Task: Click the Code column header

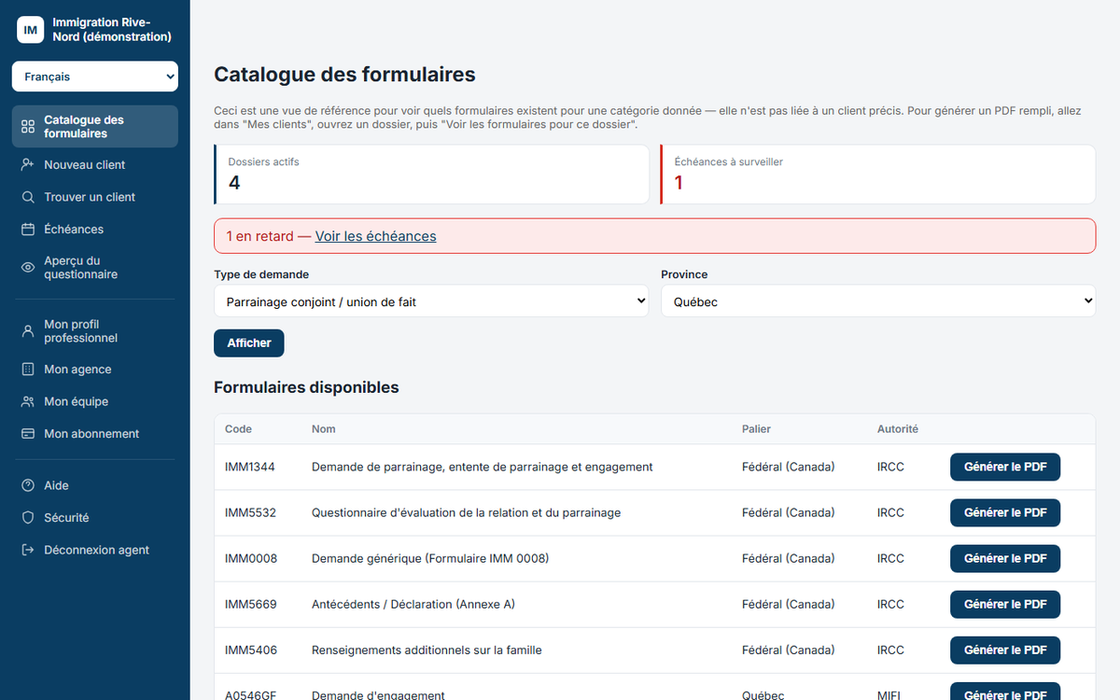Action: point(238,429)
